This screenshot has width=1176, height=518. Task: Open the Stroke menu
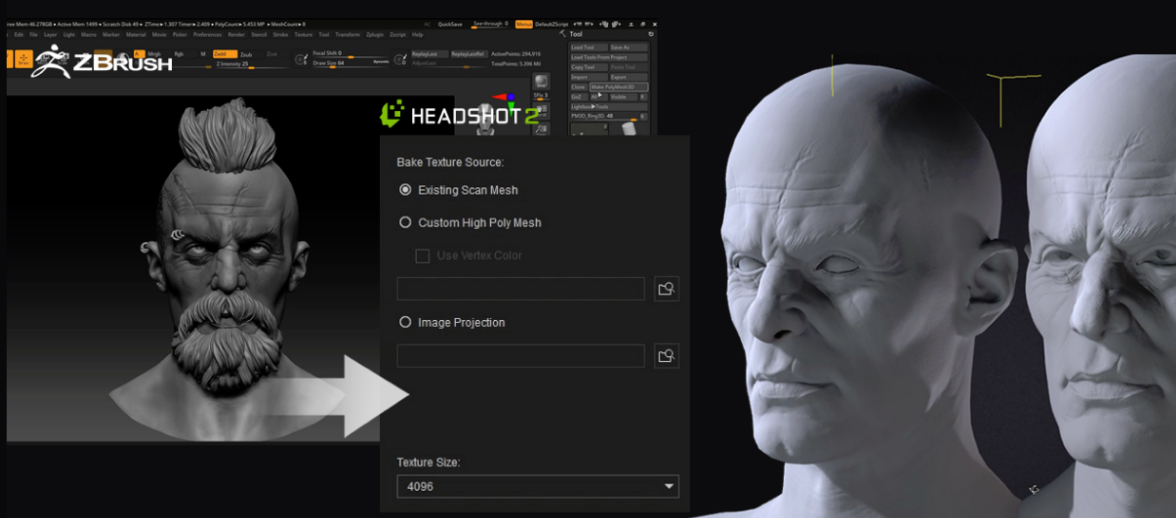[x=280, y=34]
